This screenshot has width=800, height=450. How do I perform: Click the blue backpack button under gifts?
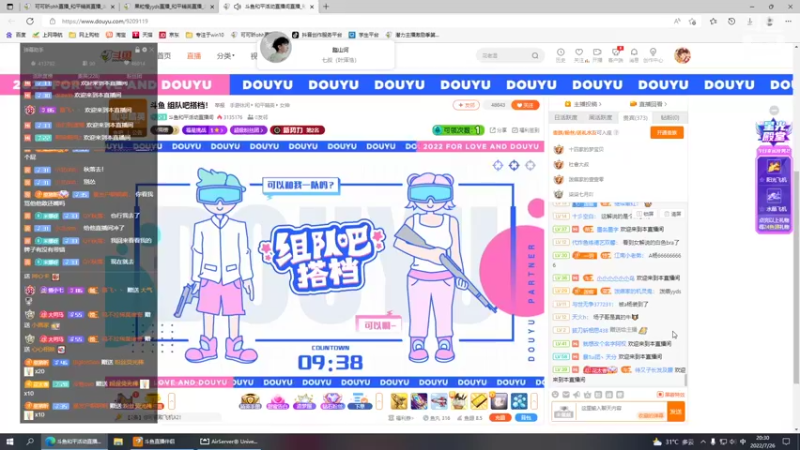[526, 418]
